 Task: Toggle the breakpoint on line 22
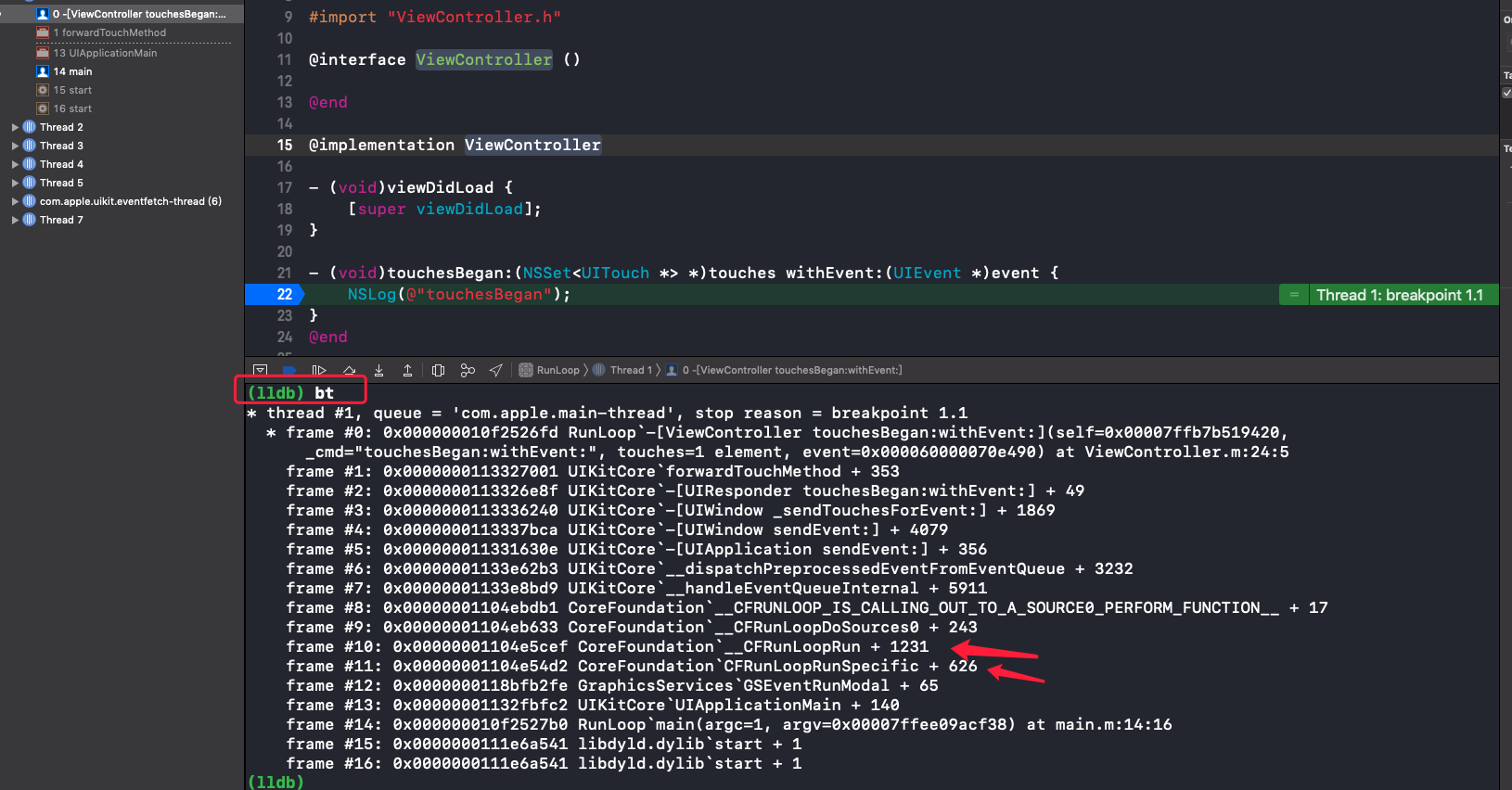[275, 294]
